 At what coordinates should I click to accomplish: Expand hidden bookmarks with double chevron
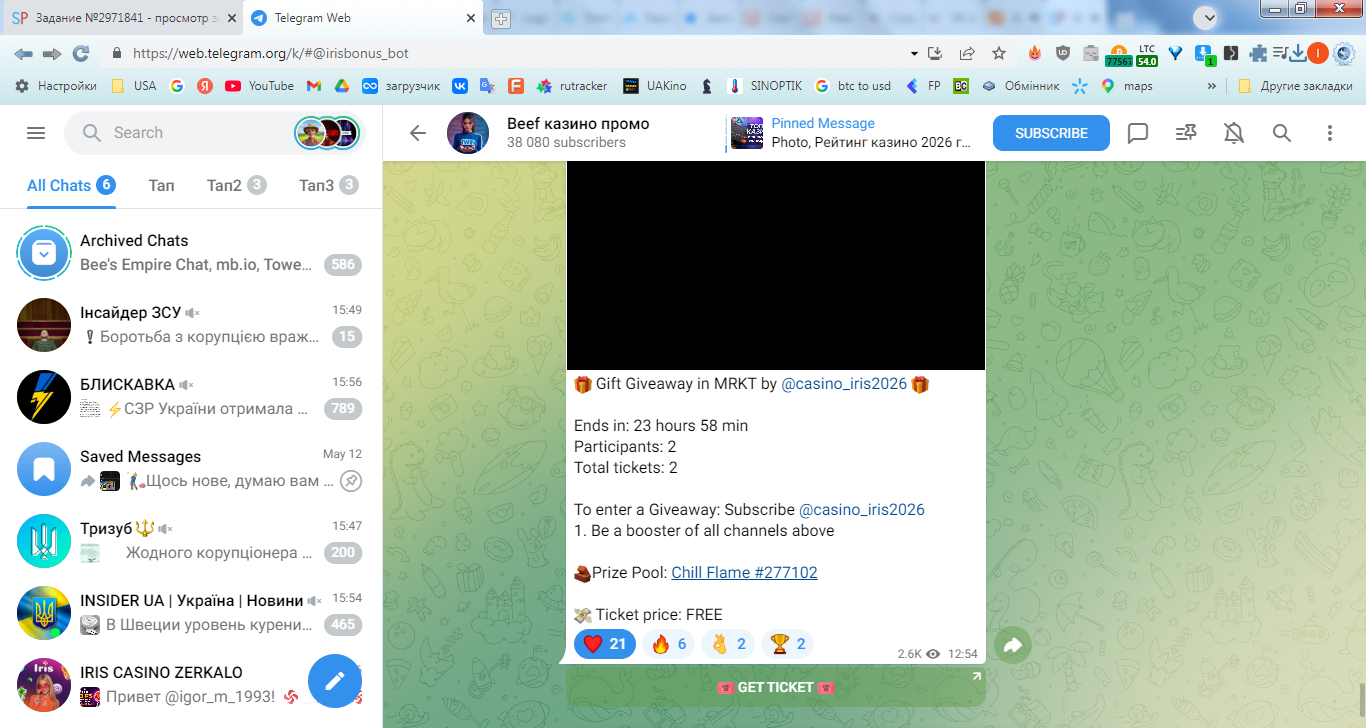tap(1212, 86)
